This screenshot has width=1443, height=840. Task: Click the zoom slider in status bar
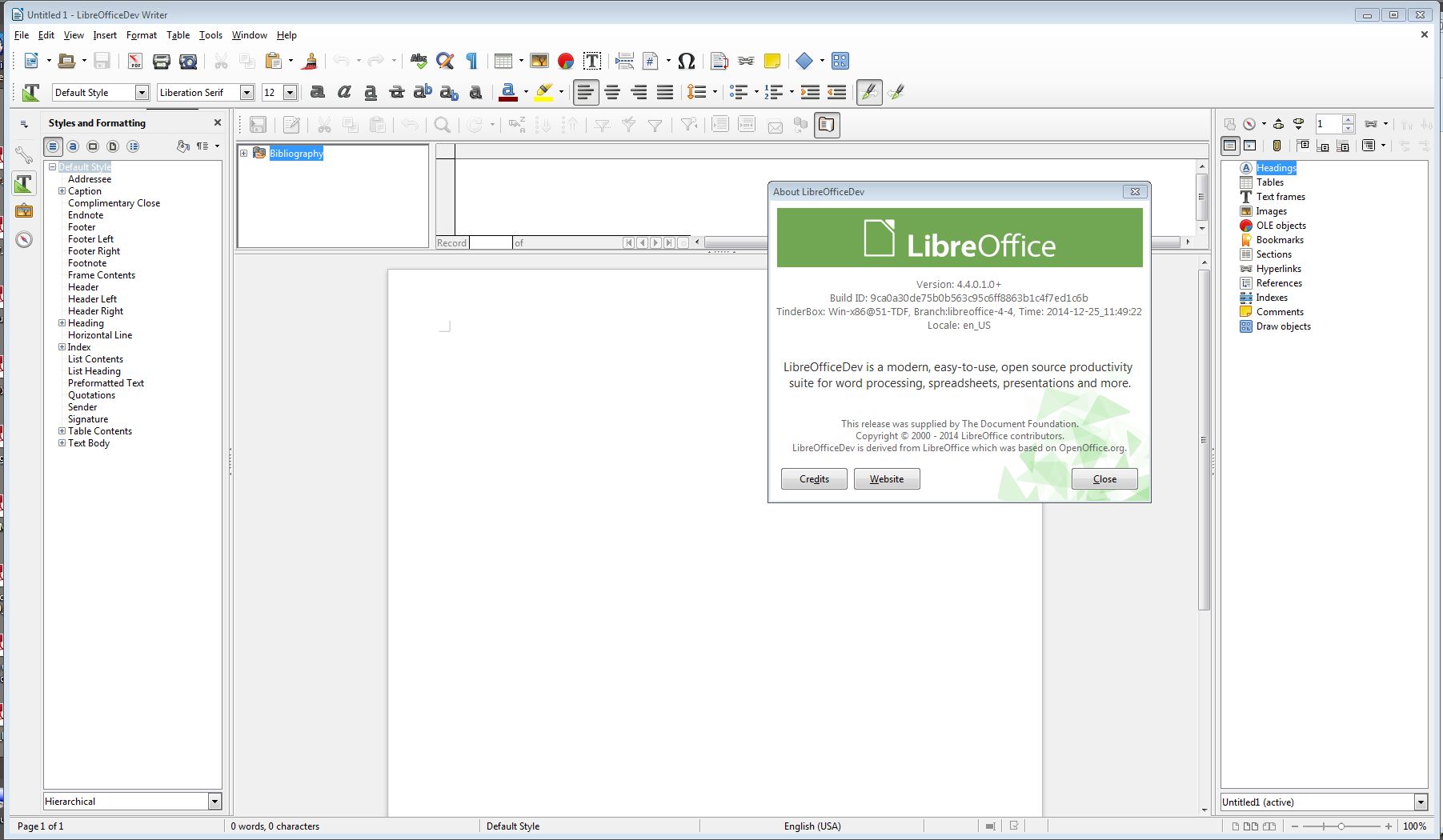click(x=1341, y=826)
